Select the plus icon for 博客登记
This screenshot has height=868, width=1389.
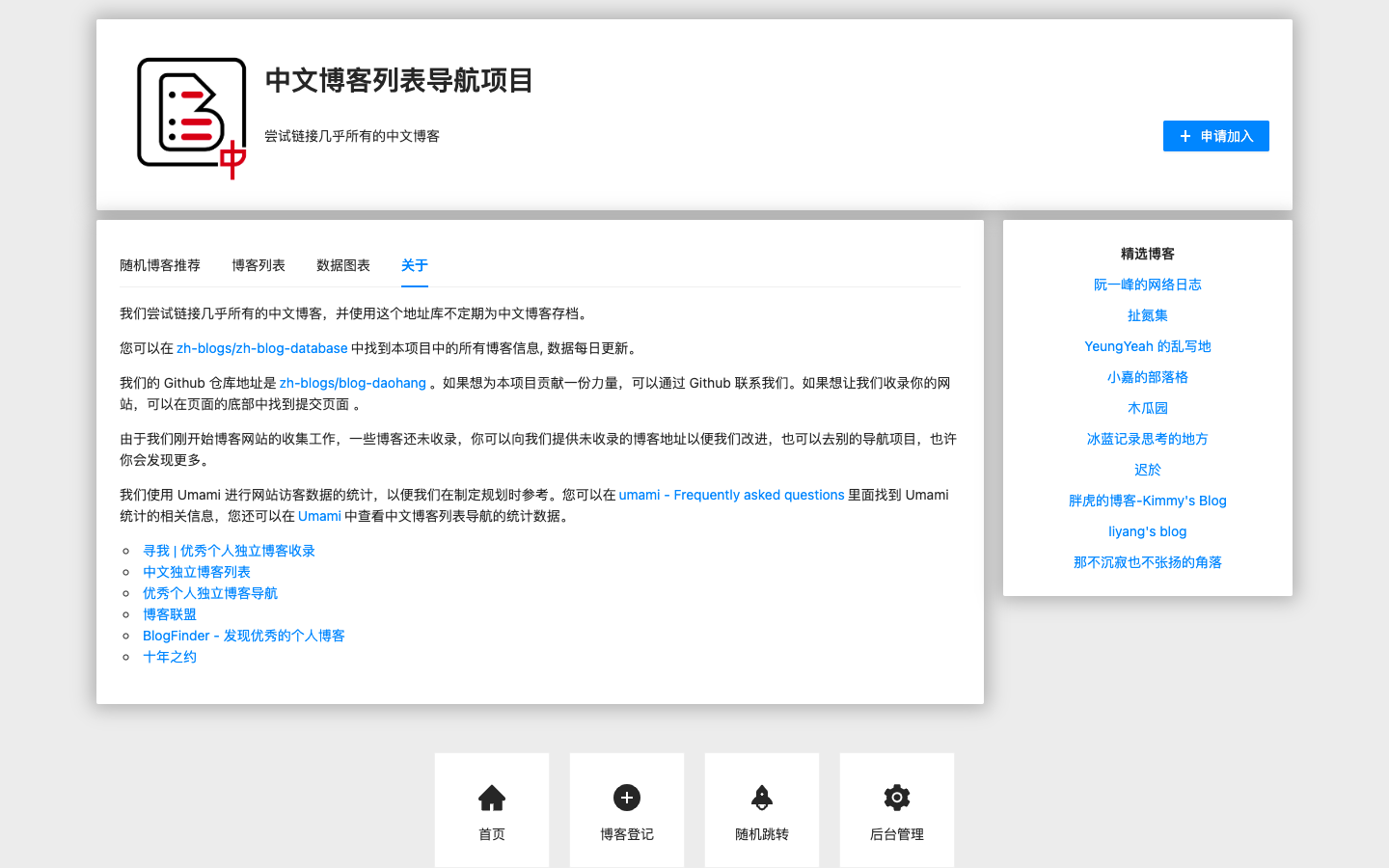click(x=626, y=798)
